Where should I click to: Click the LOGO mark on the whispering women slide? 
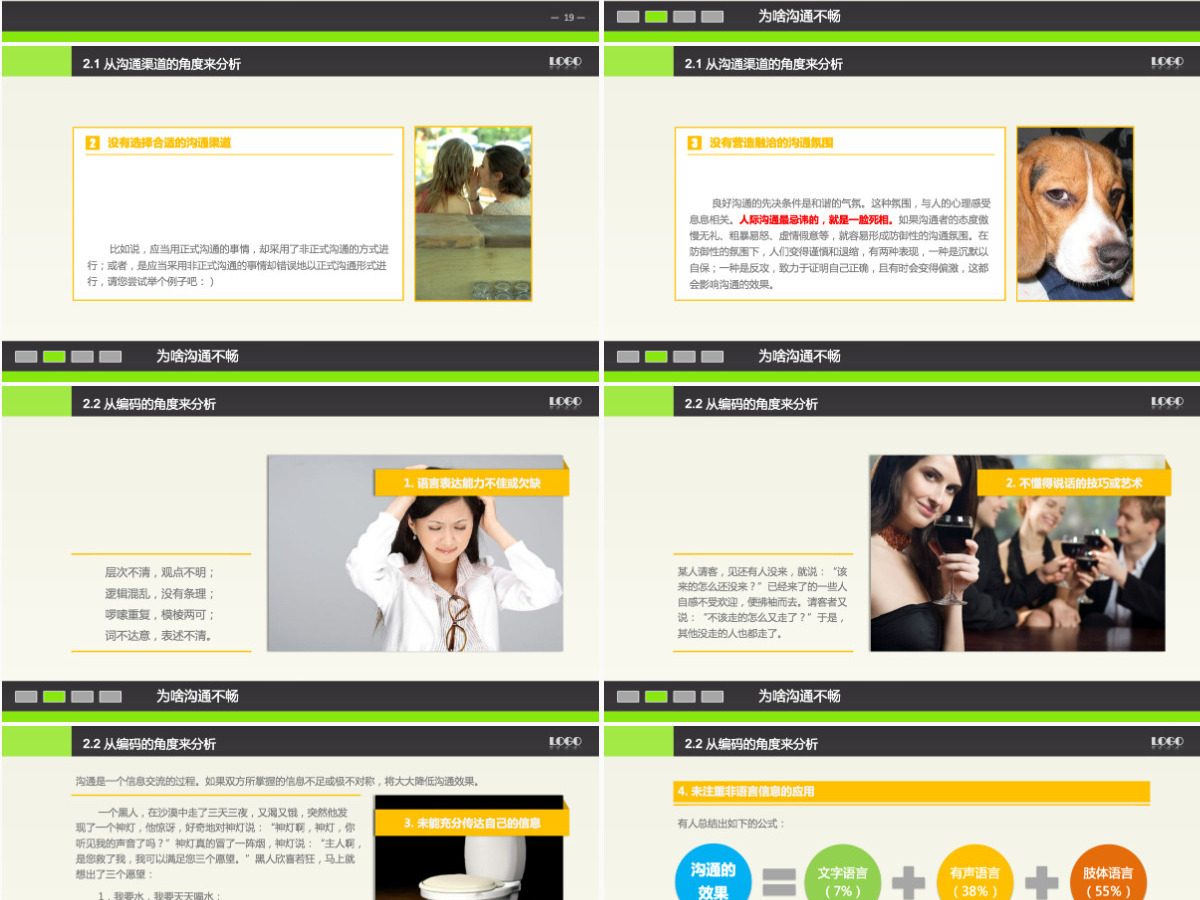click(x=565, y=62)
